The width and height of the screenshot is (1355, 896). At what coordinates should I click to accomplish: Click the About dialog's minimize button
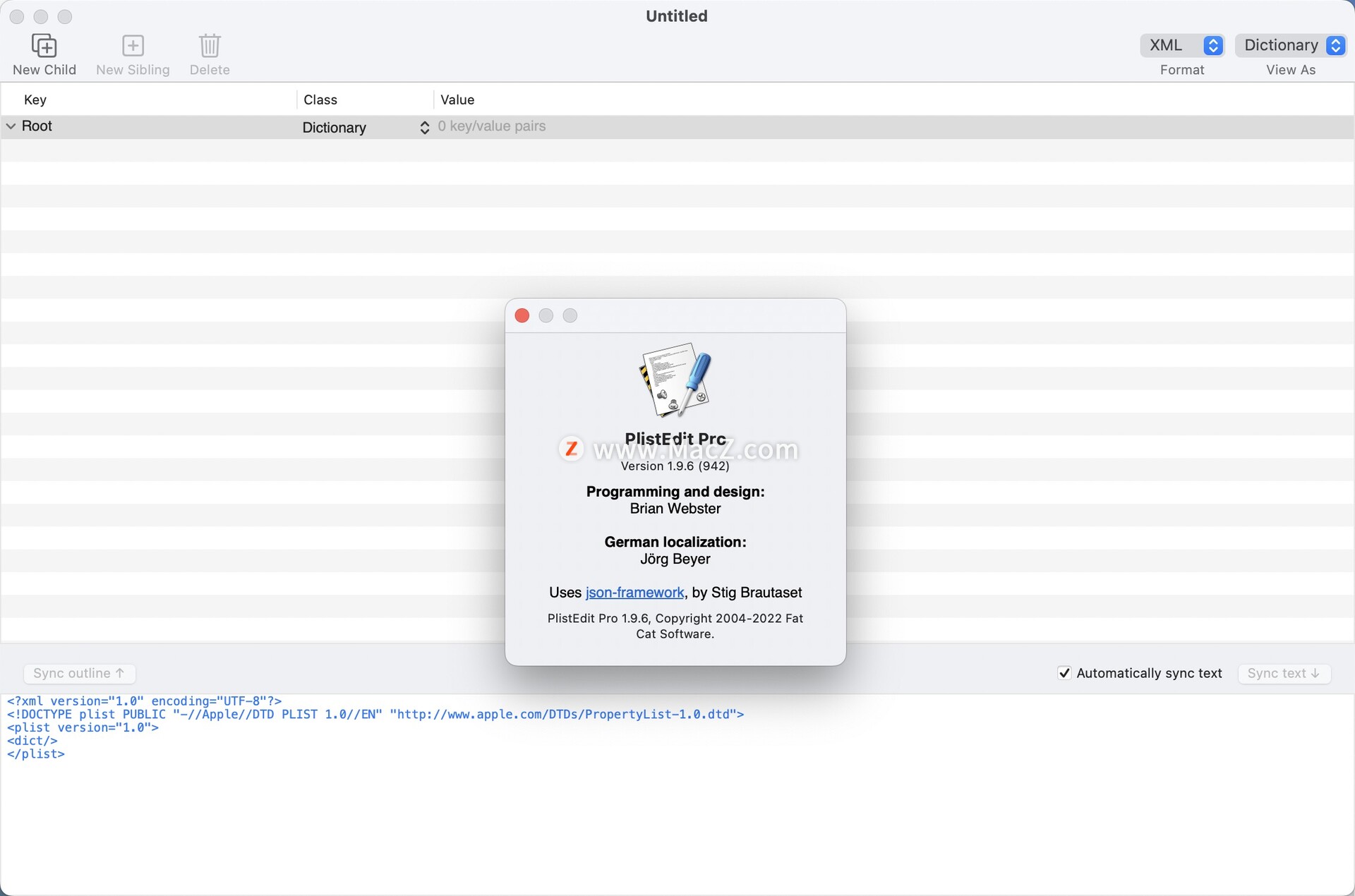(x=546, y=315)
